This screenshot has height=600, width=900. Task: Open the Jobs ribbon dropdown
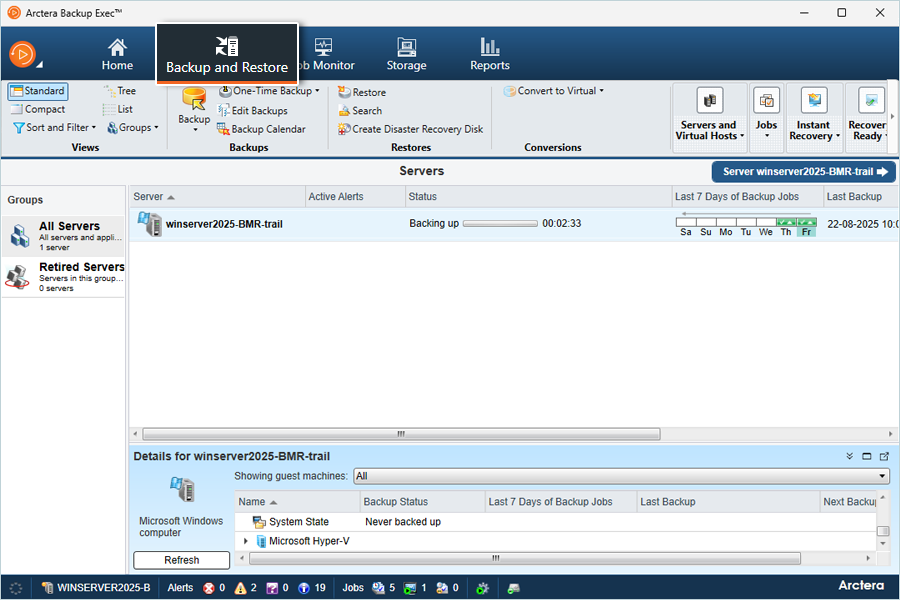(x=766, y=118)
